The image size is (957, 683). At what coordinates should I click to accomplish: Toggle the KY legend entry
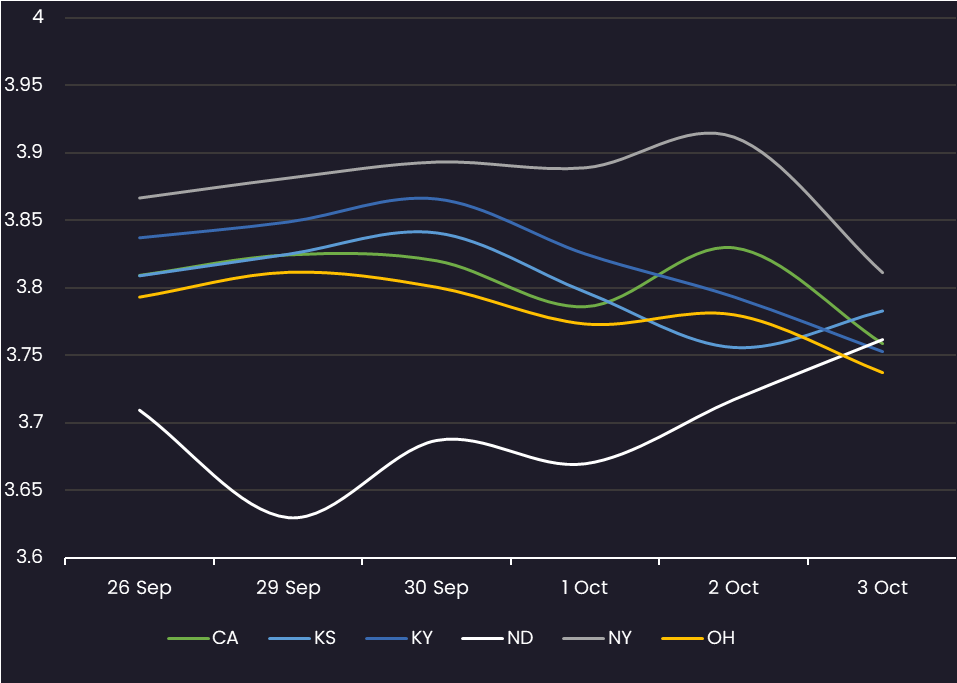click(x=422, y=638)
